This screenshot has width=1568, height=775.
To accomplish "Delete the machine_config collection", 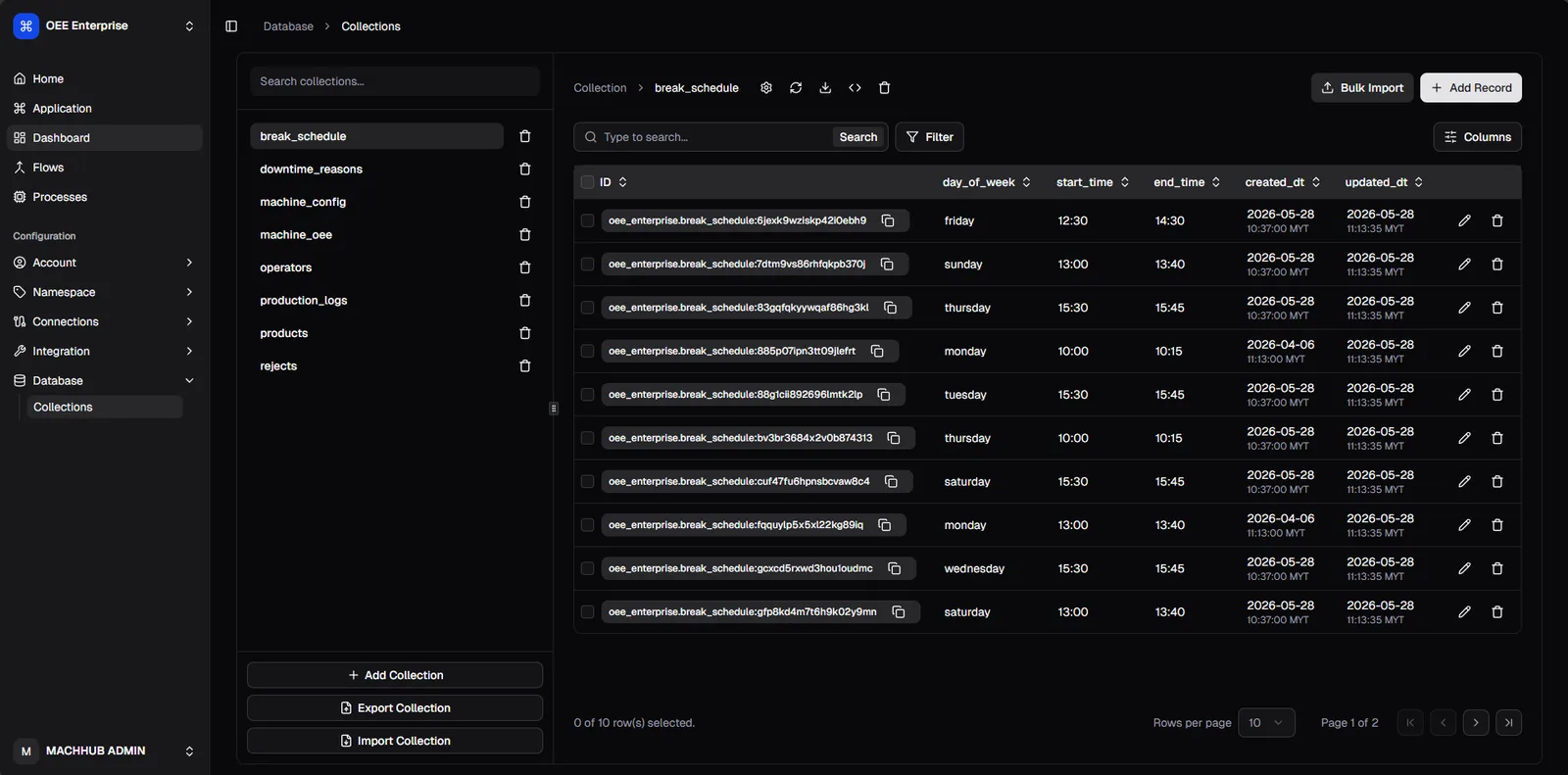I will point(525,202).
